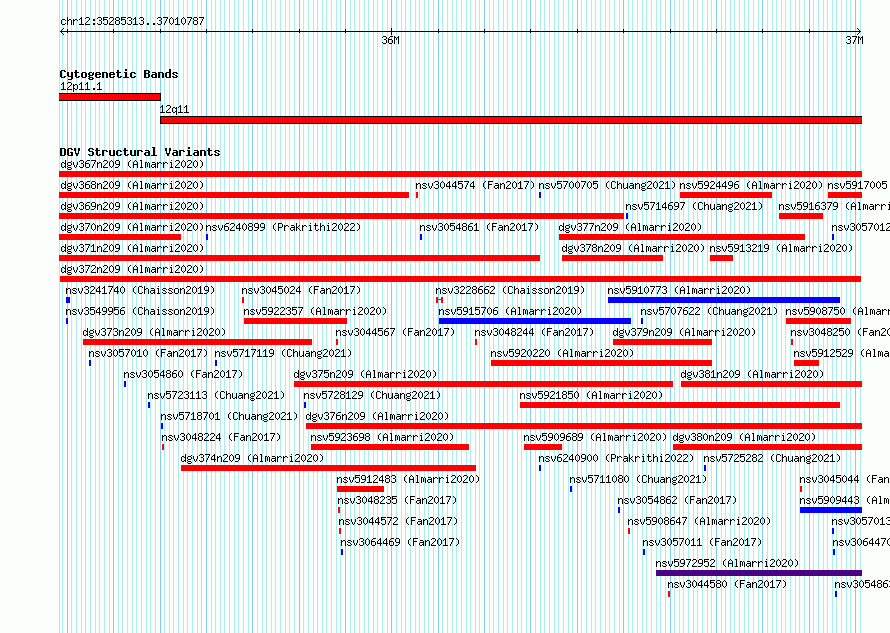Click the dgv371n209 (Almarri2020) label
Screen dimensions: 890x633
point(132,248)
